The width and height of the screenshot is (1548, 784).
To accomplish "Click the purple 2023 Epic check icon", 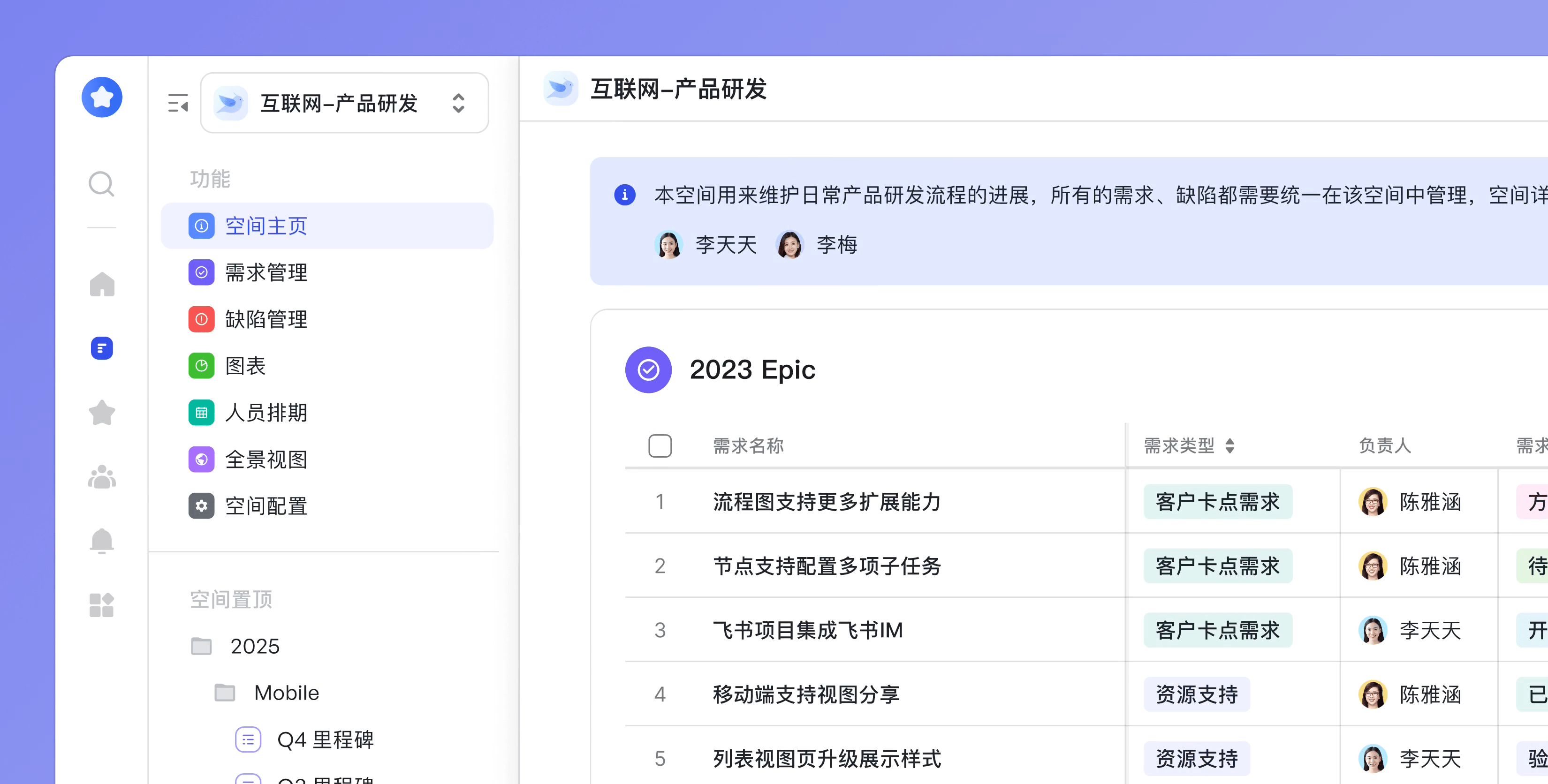I will click(648, 369).
